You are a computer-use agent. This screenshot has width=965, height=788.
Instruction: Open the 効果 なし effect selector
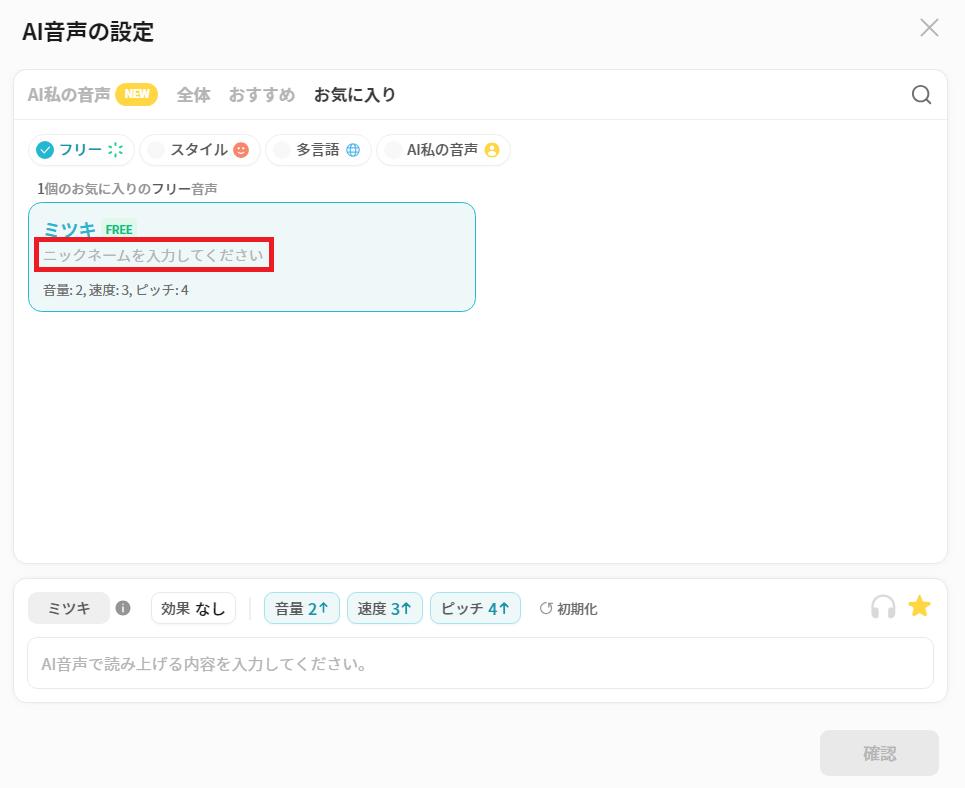(x=193, y=608)
